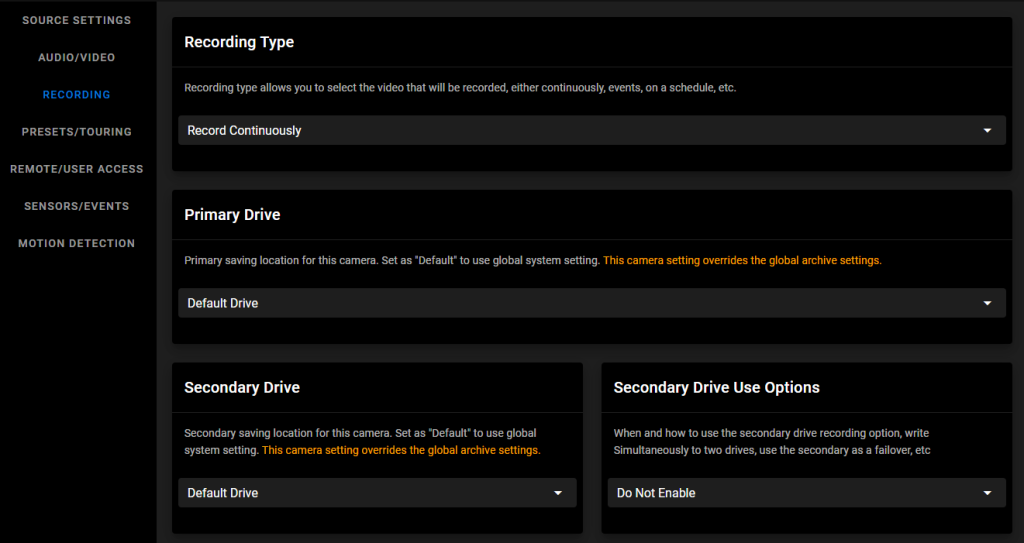Click the Primary Drive dropdown arrow
Viewport: 1024px width, 543px height.
coord(987,303)
